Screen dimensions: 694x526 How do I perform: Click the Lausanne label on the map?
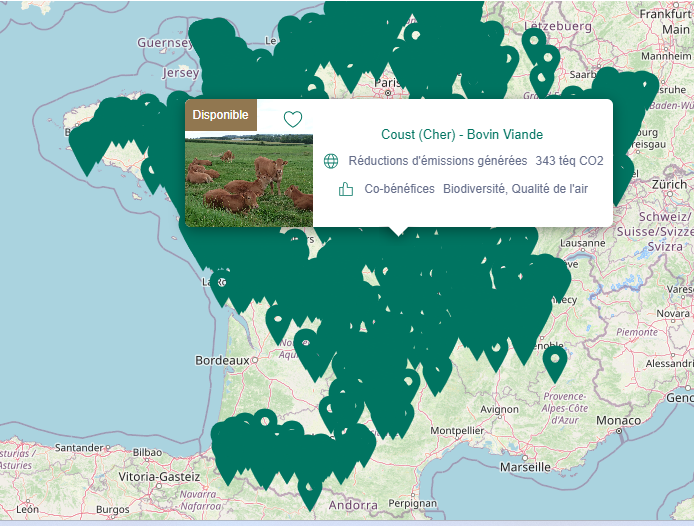click(x=582, y=243)
